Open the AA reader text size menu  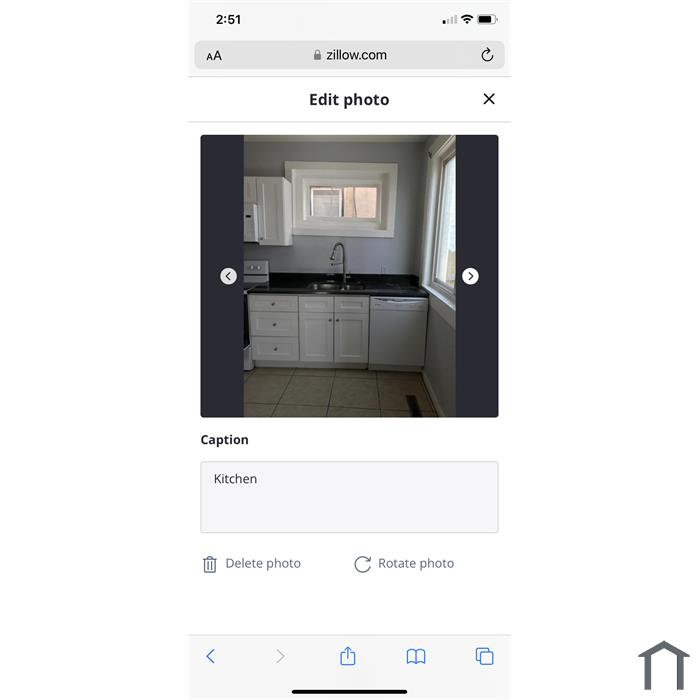point(214,56)
